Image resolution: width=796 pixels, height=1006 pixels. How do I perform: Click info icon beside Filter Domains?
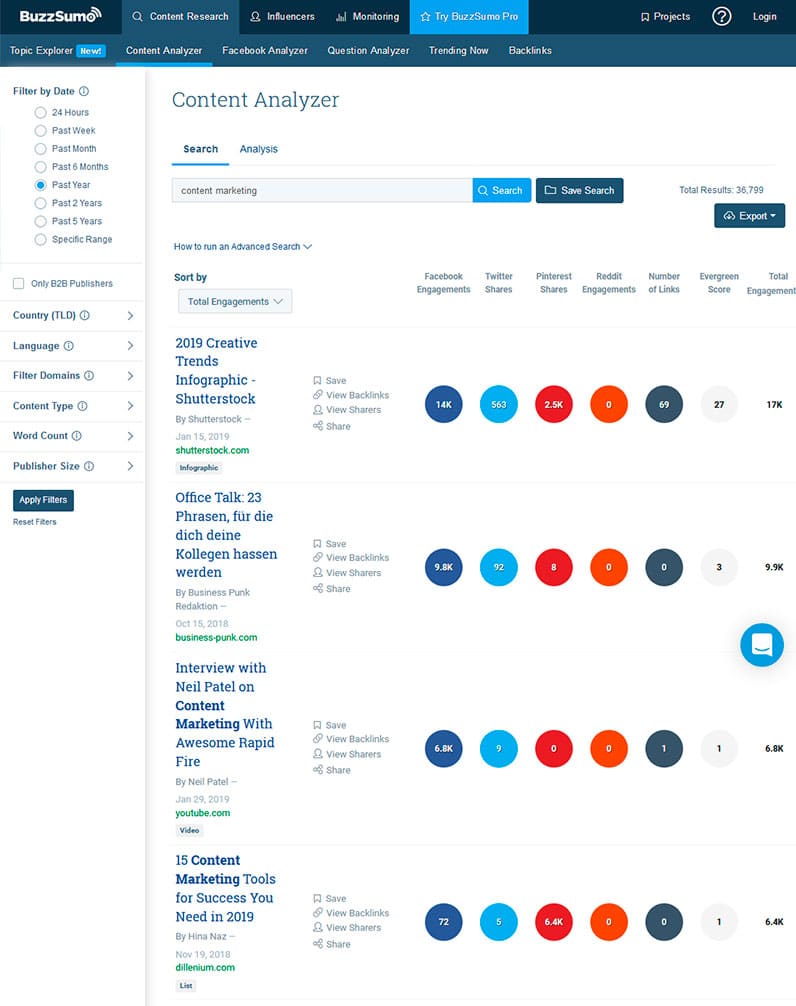89,375
